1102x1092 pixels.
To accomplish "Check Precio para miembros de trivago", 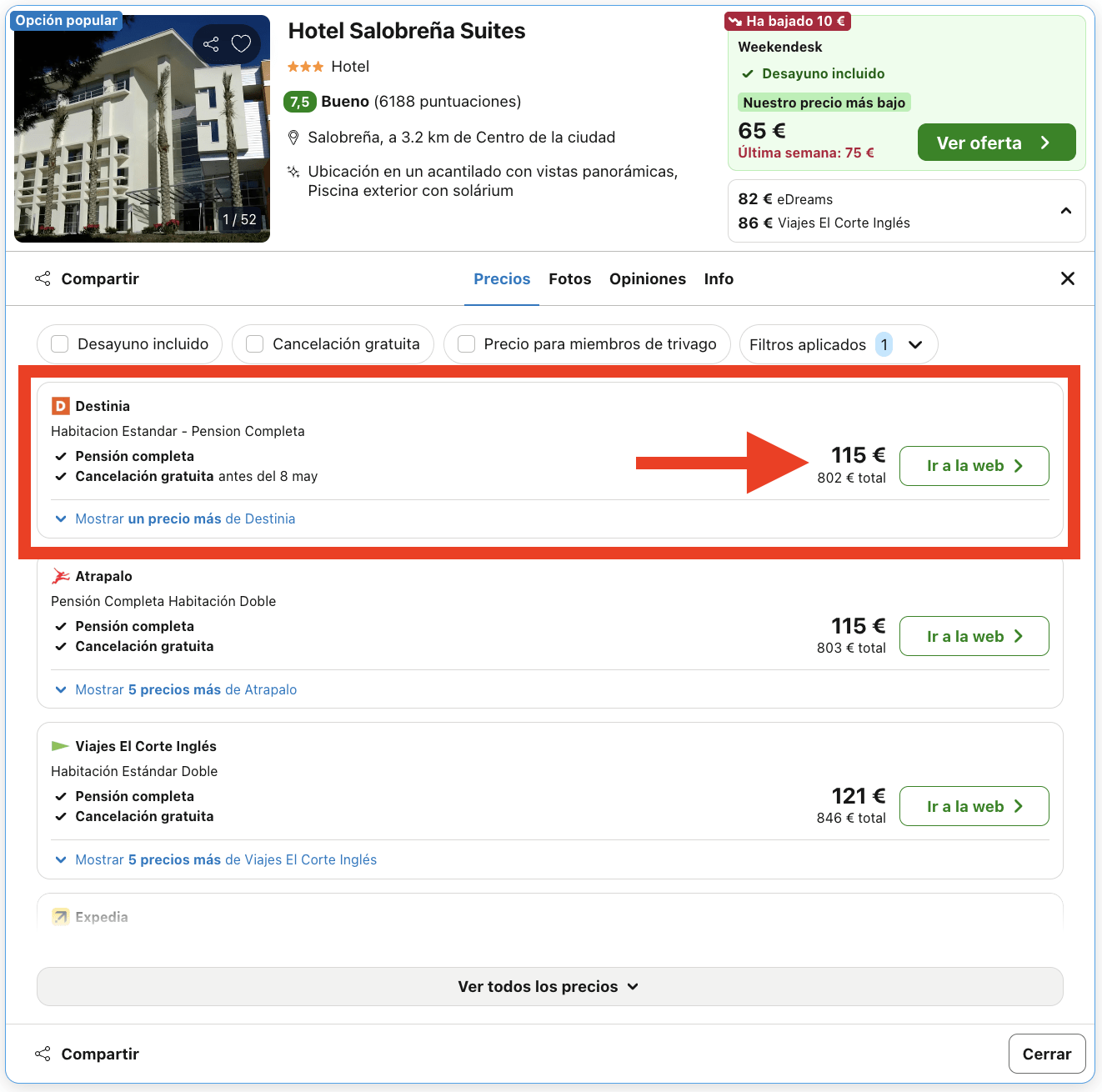I will click(467, 344).
